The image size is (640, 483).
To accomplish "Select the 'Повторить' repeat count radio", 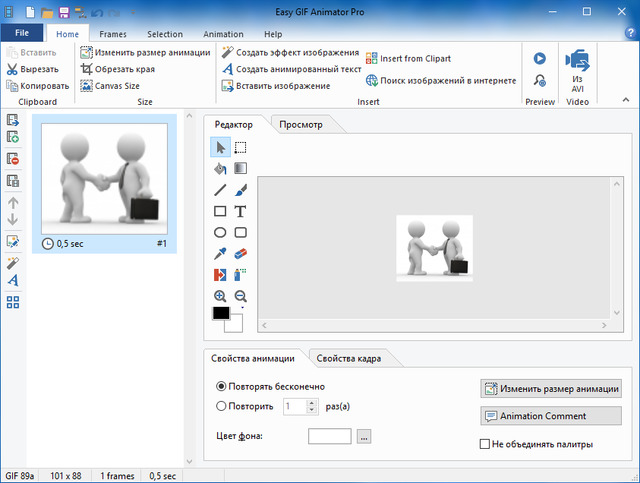I will 222,406.
